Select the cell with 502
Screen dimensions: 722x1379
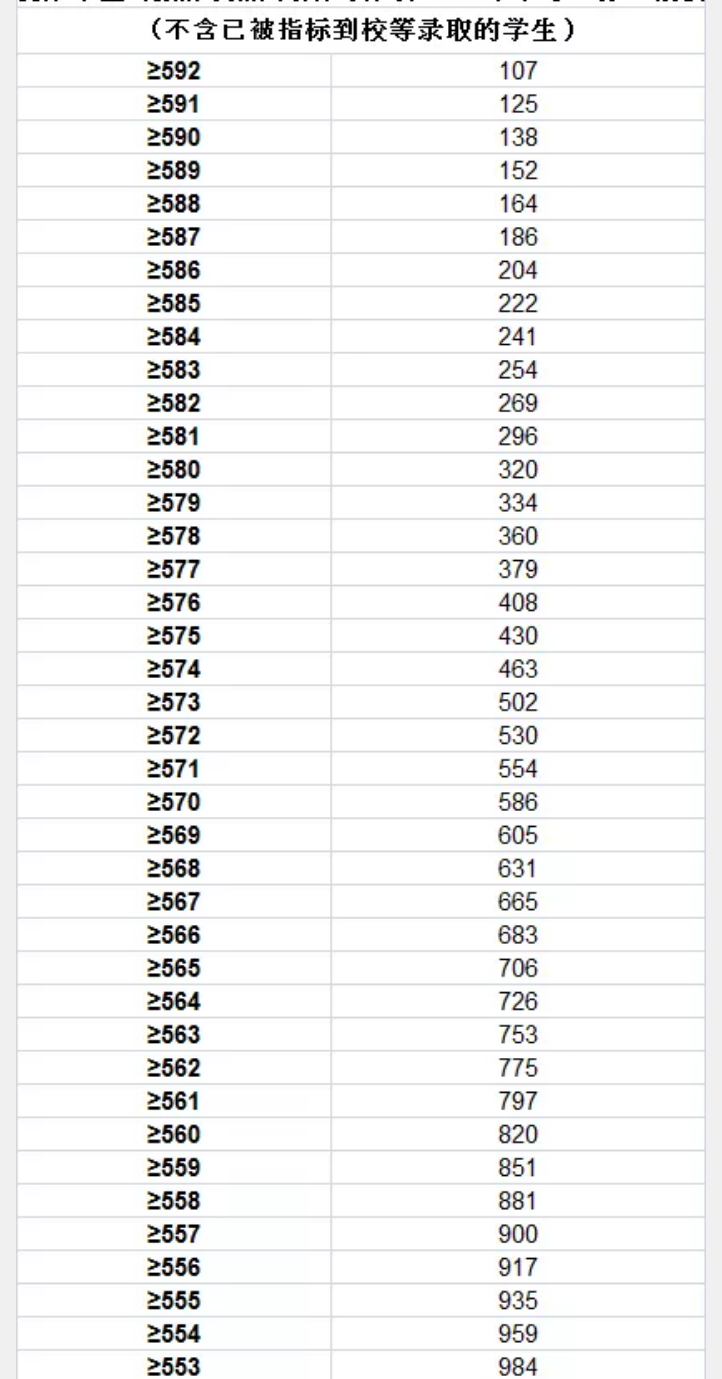tap(517, 702)
